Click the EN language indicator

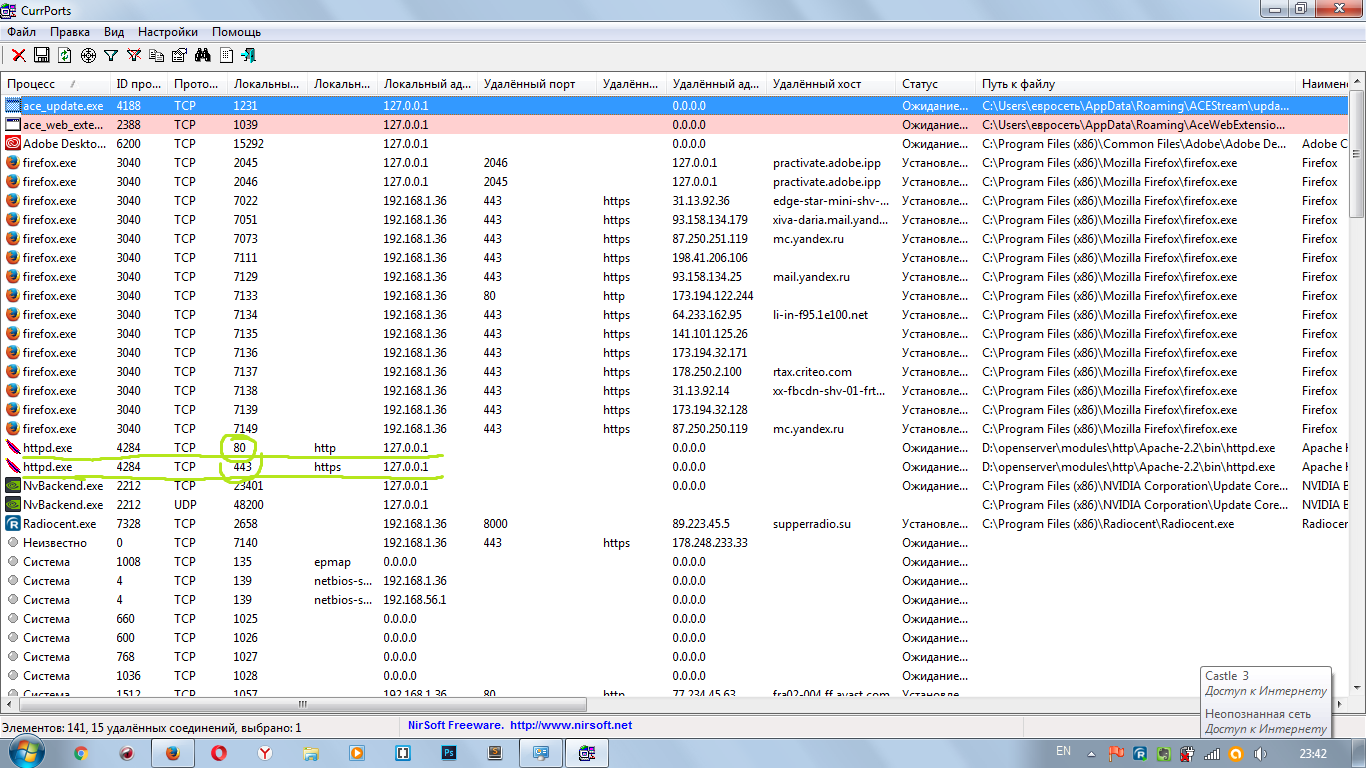[x=1063, y=751]
